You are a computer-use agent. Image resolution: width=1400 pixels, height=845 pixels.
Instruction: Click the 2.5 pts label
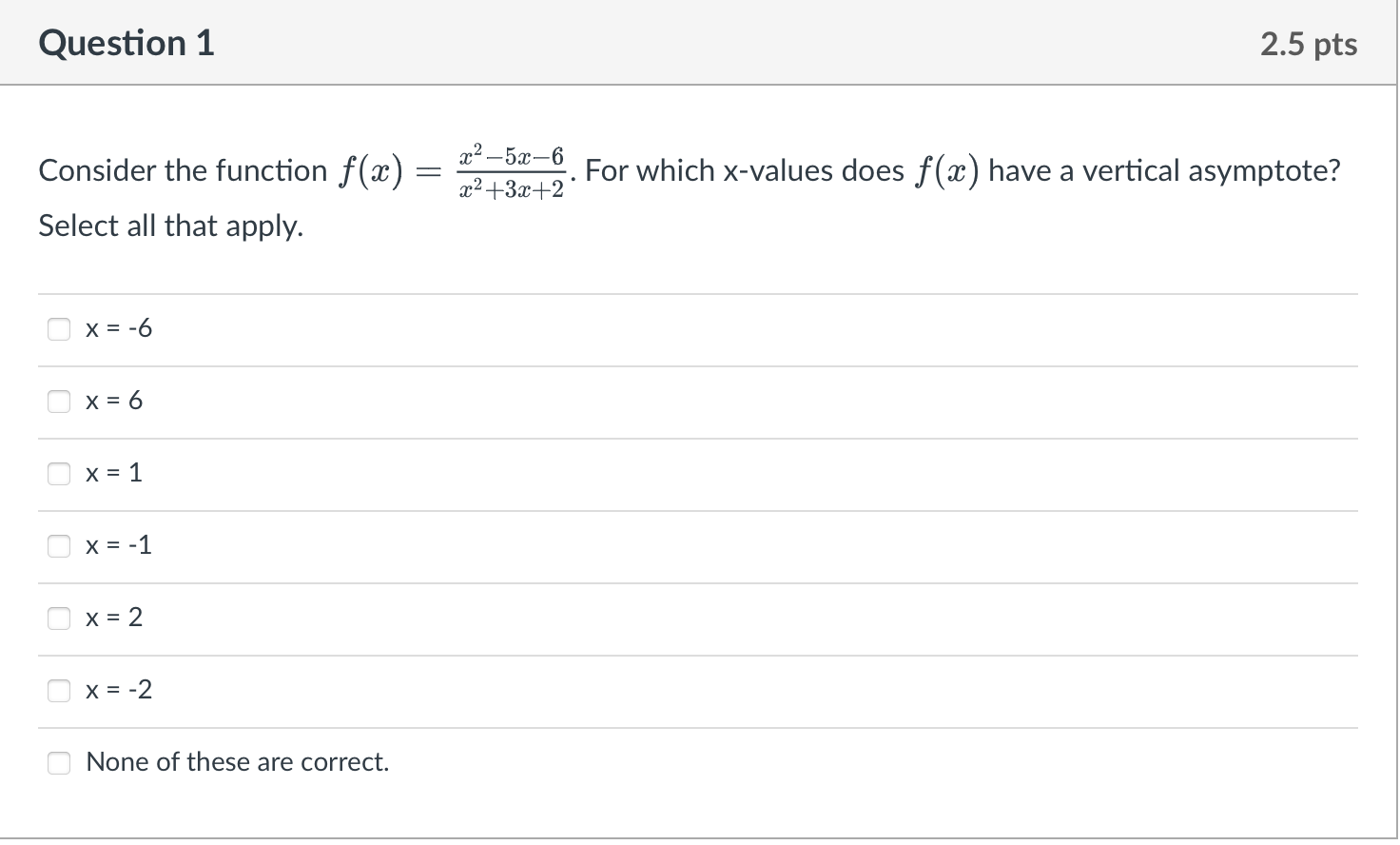[x=1307, y=43]
